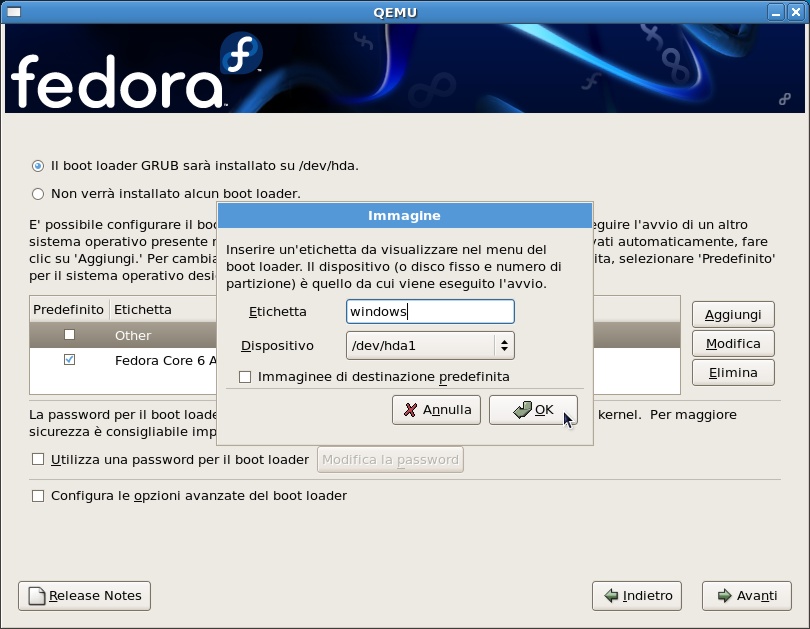Click the document icon on Release Notes
The height and width of the screenshot is (629, 810).
pyautogui.click(x=37, y=596)
